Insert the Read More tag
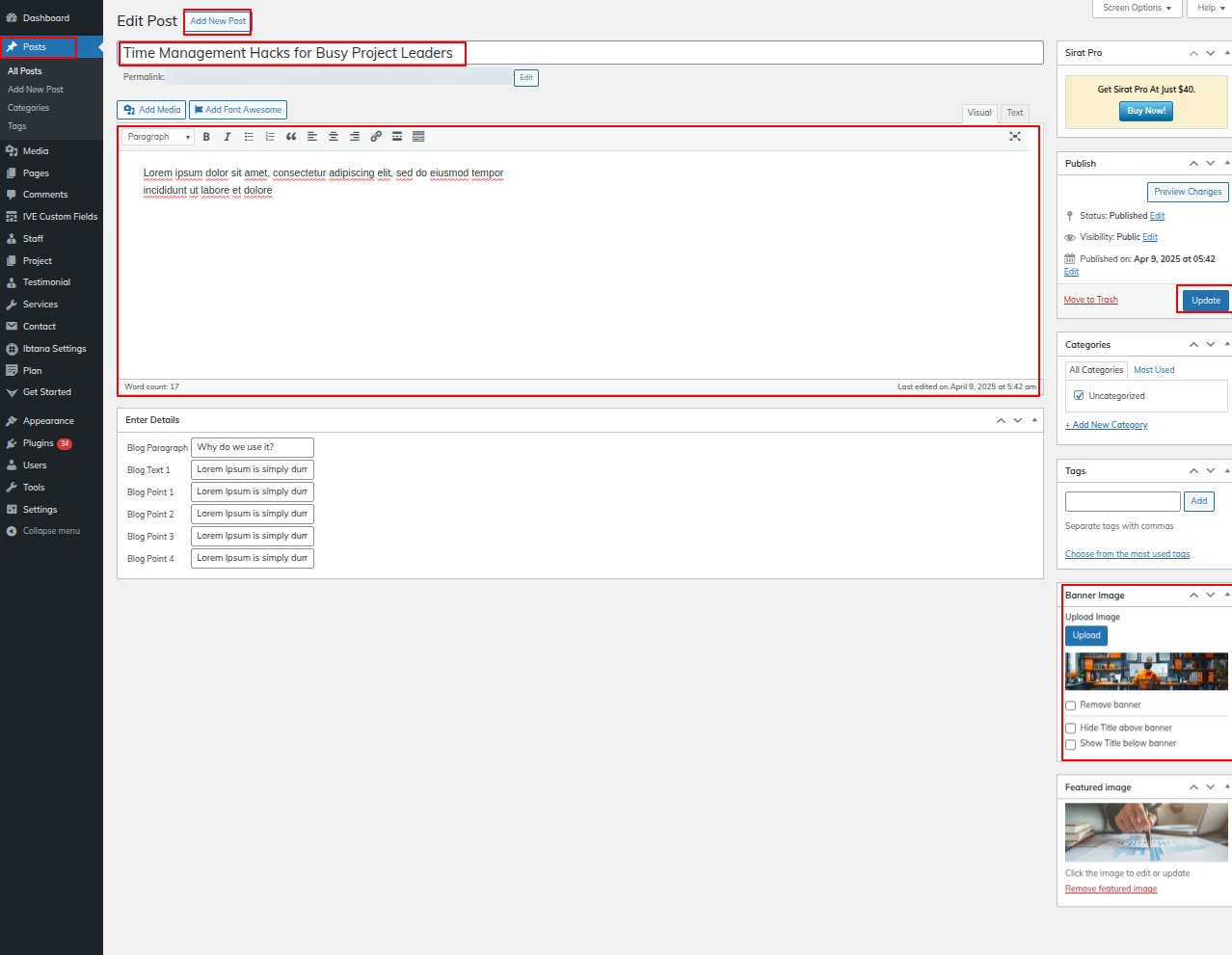 397,137
